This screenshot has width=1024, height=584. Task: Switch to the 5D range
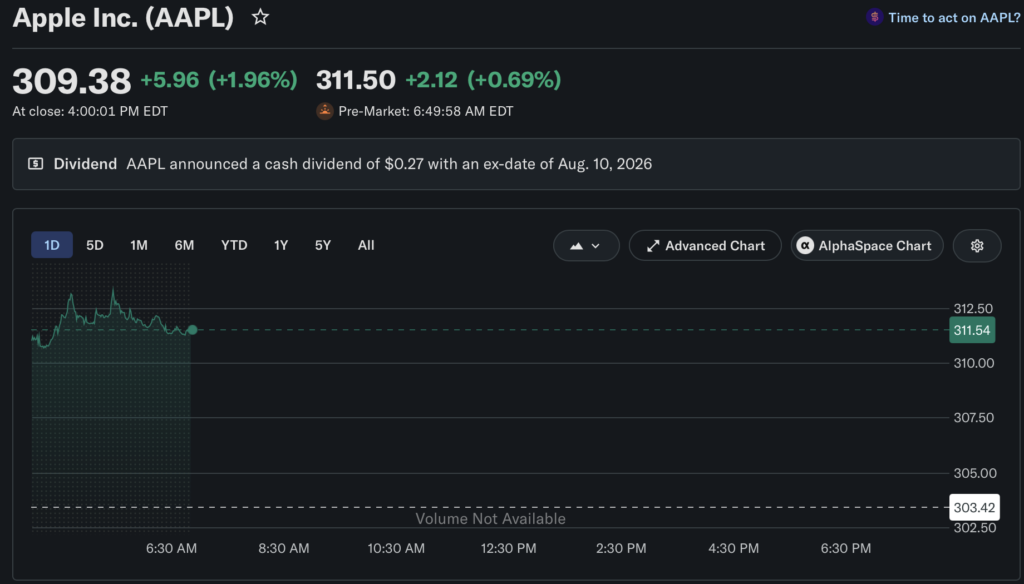coord(95,245)
